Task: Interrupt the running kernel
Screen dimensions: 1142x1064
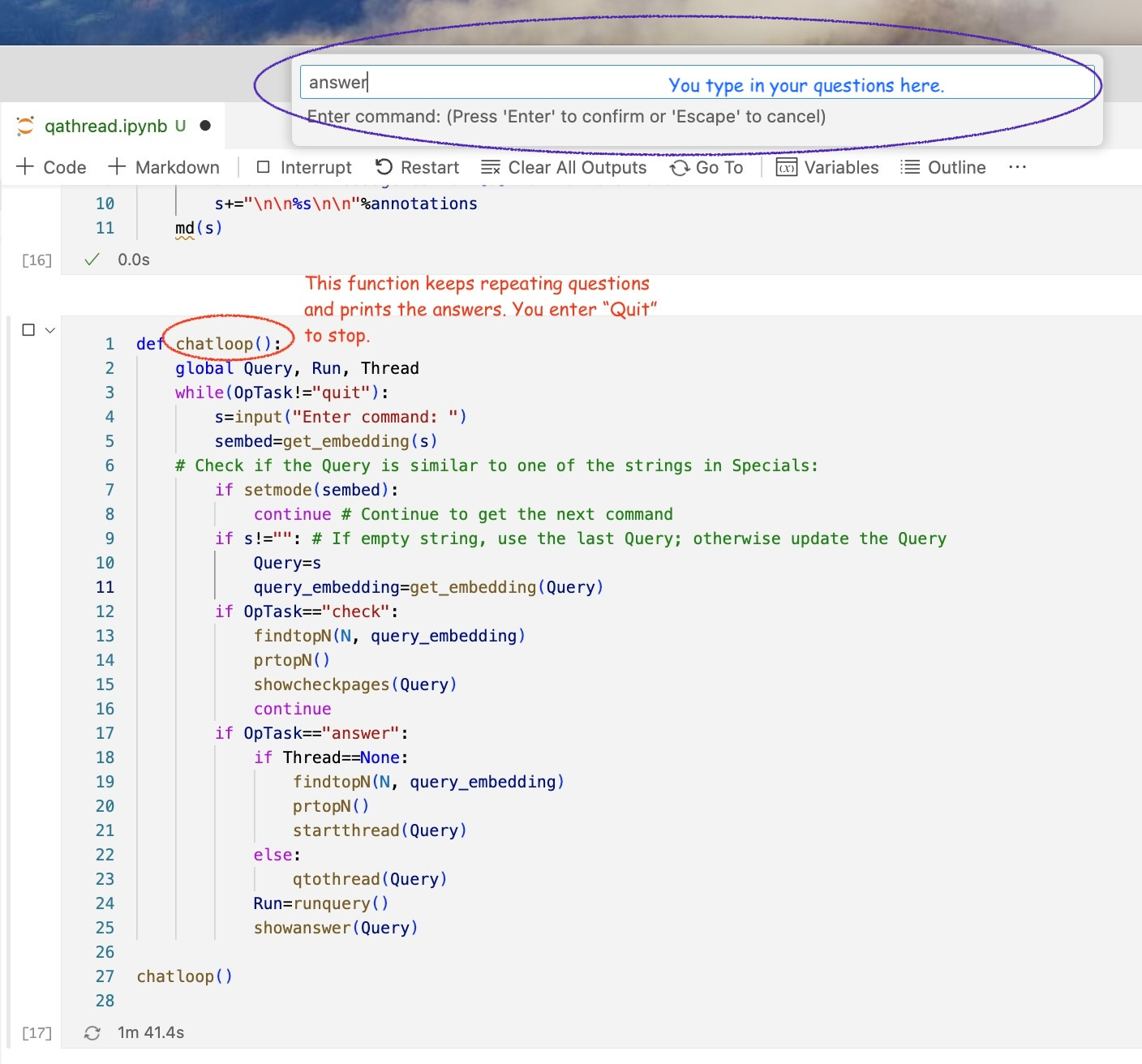Action: tap(303, 167)
